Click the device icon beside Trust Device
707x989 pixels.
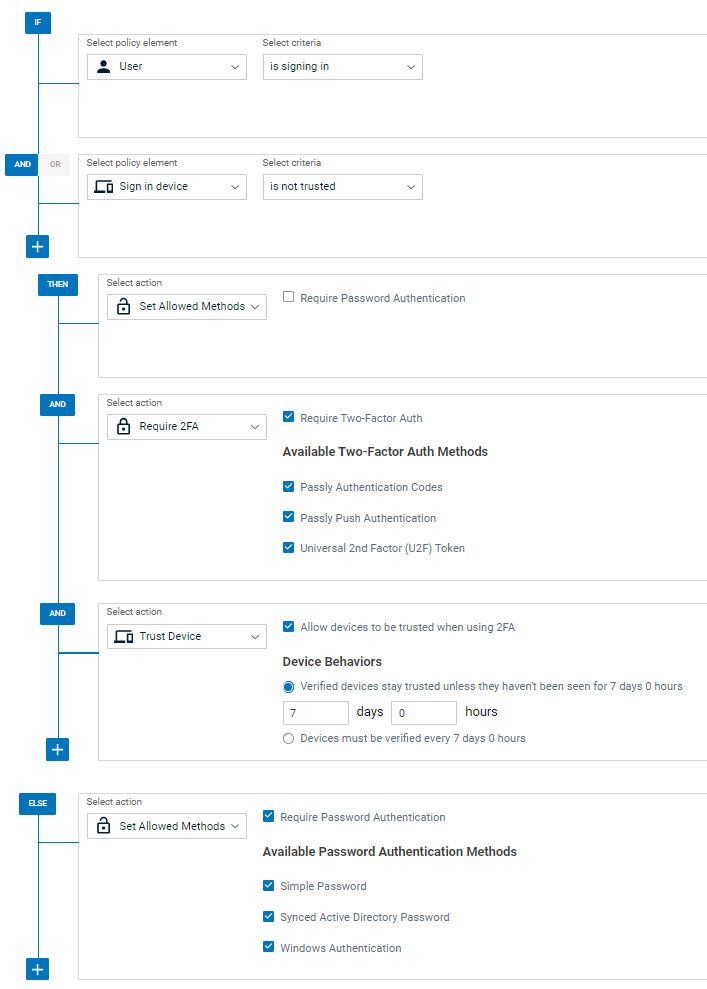pyautogui.click(x=124, y=636)
